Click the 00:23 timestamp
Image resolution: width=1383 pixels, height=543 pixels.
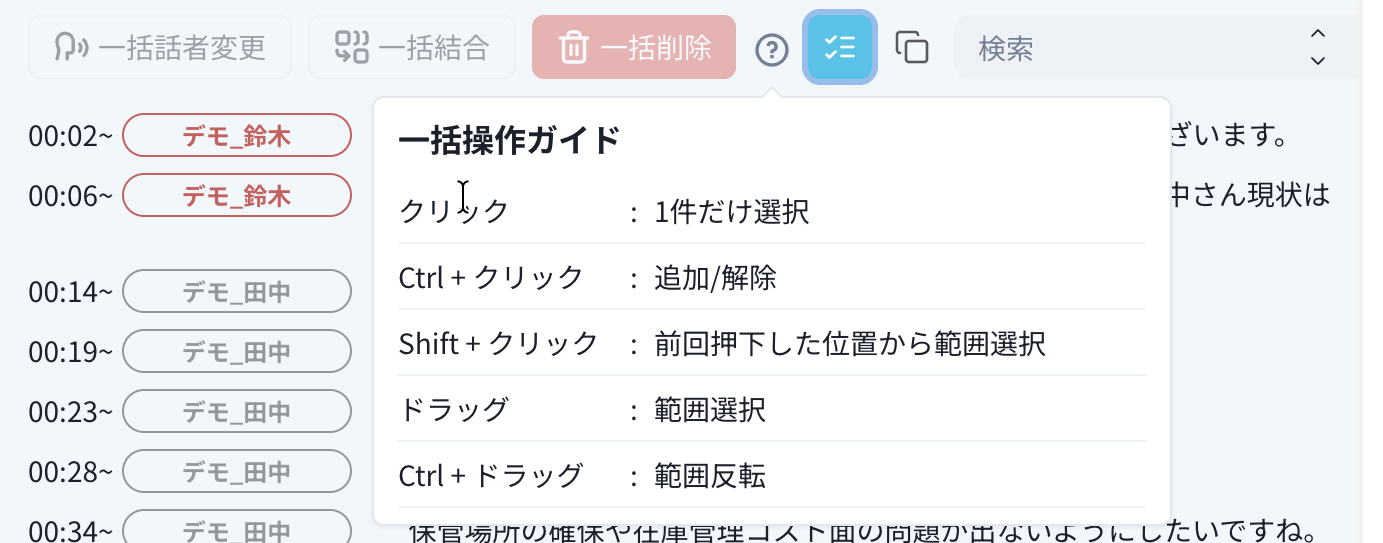pyautogui.click(x=70, y=412)
